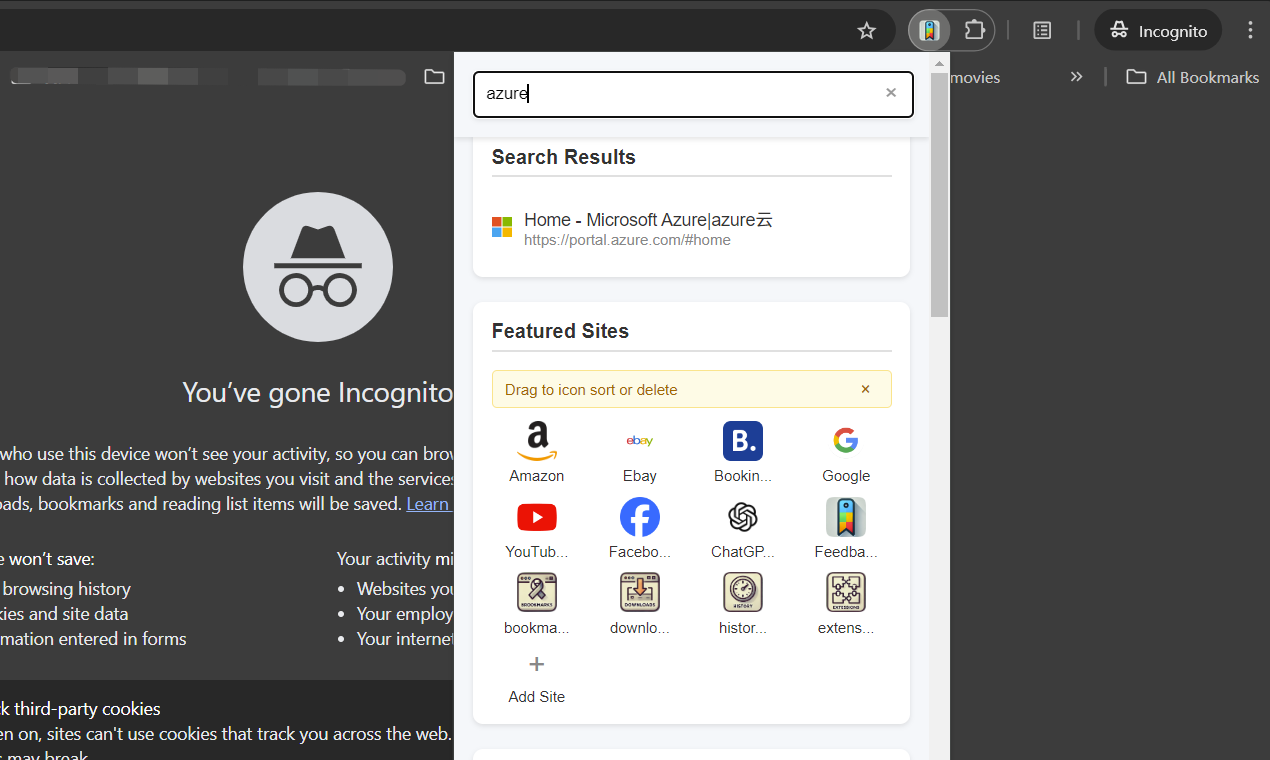Open the Extensions puzzle-piece menu
Screen dimensions: 1270x760
click(x=974, y=30)
